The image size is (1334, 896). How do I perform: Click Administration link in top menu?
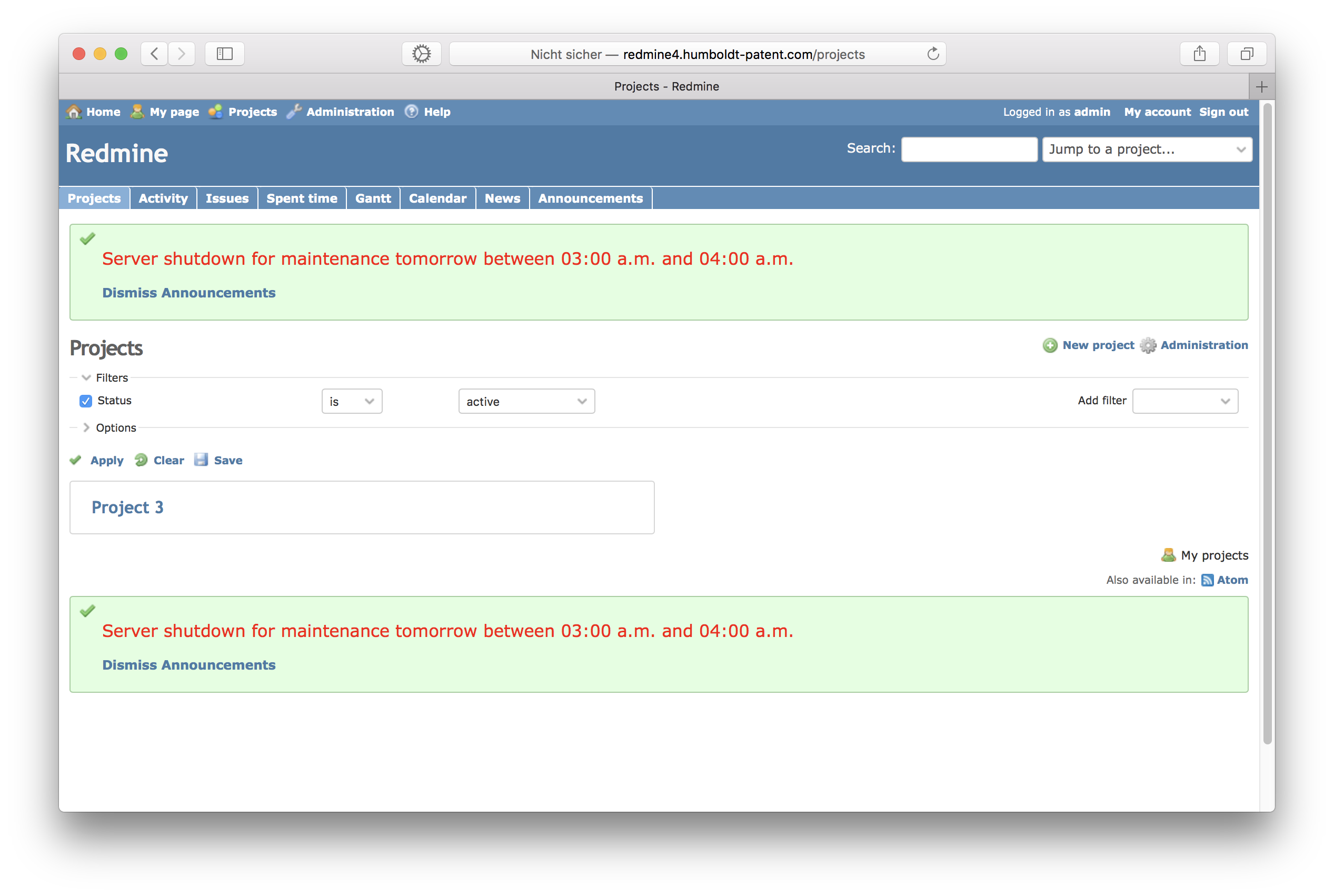tap(350, 112)
